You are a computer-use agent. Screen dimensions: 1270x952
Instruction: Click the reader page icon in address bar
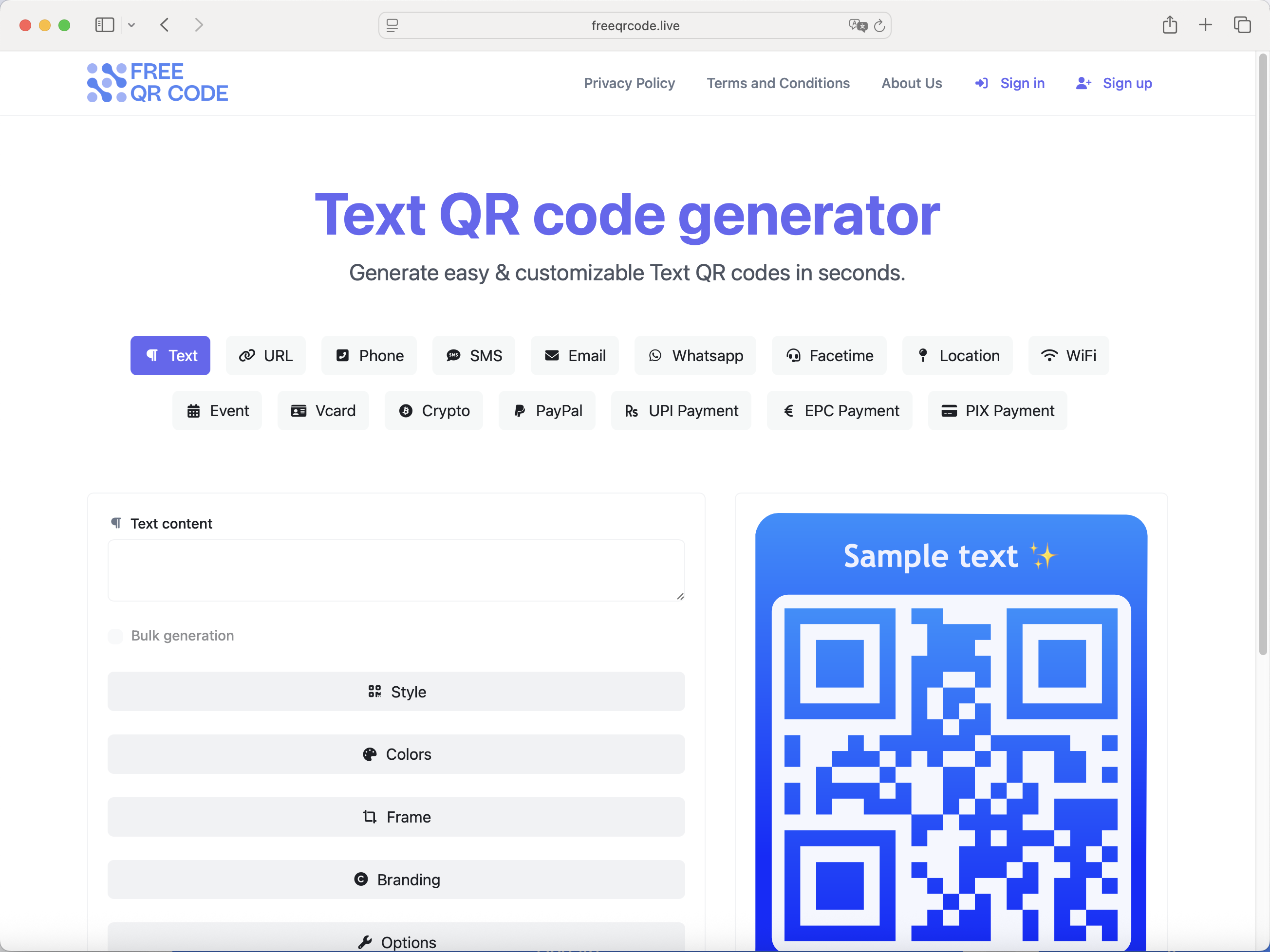point(392,25)
